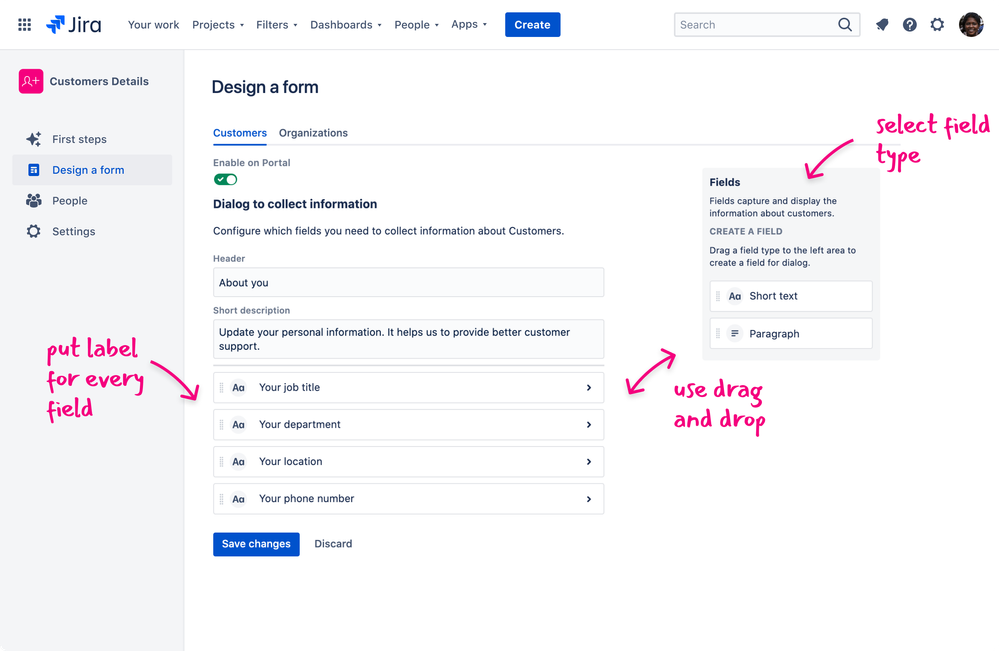Screen dimensions: 999x651
Task: Open notifications via the bell icon
Action: point(881,24)
